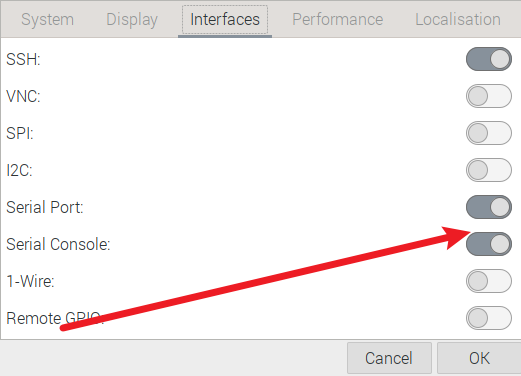Go to the Performance tab
Screen dimensions: 521x376
point(338,19)
